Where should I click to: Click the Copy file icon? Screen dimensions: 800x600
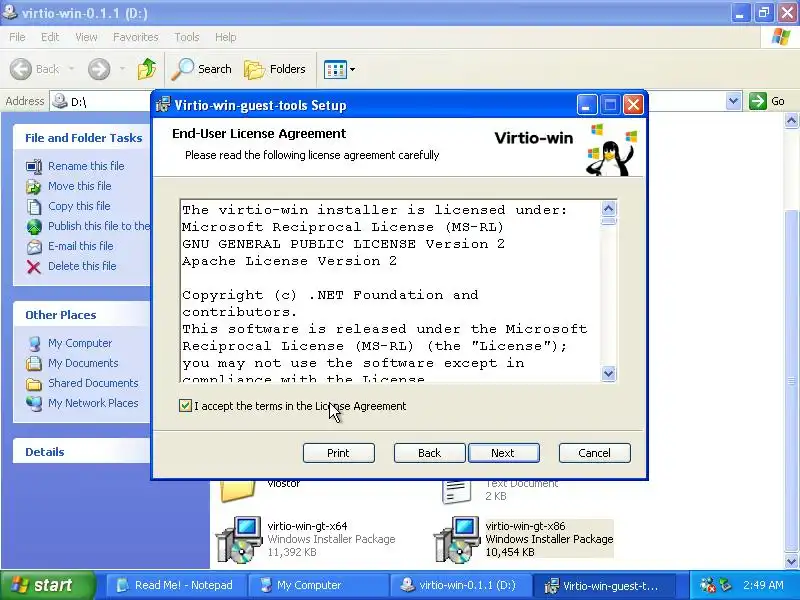click(x=34, y=207)
